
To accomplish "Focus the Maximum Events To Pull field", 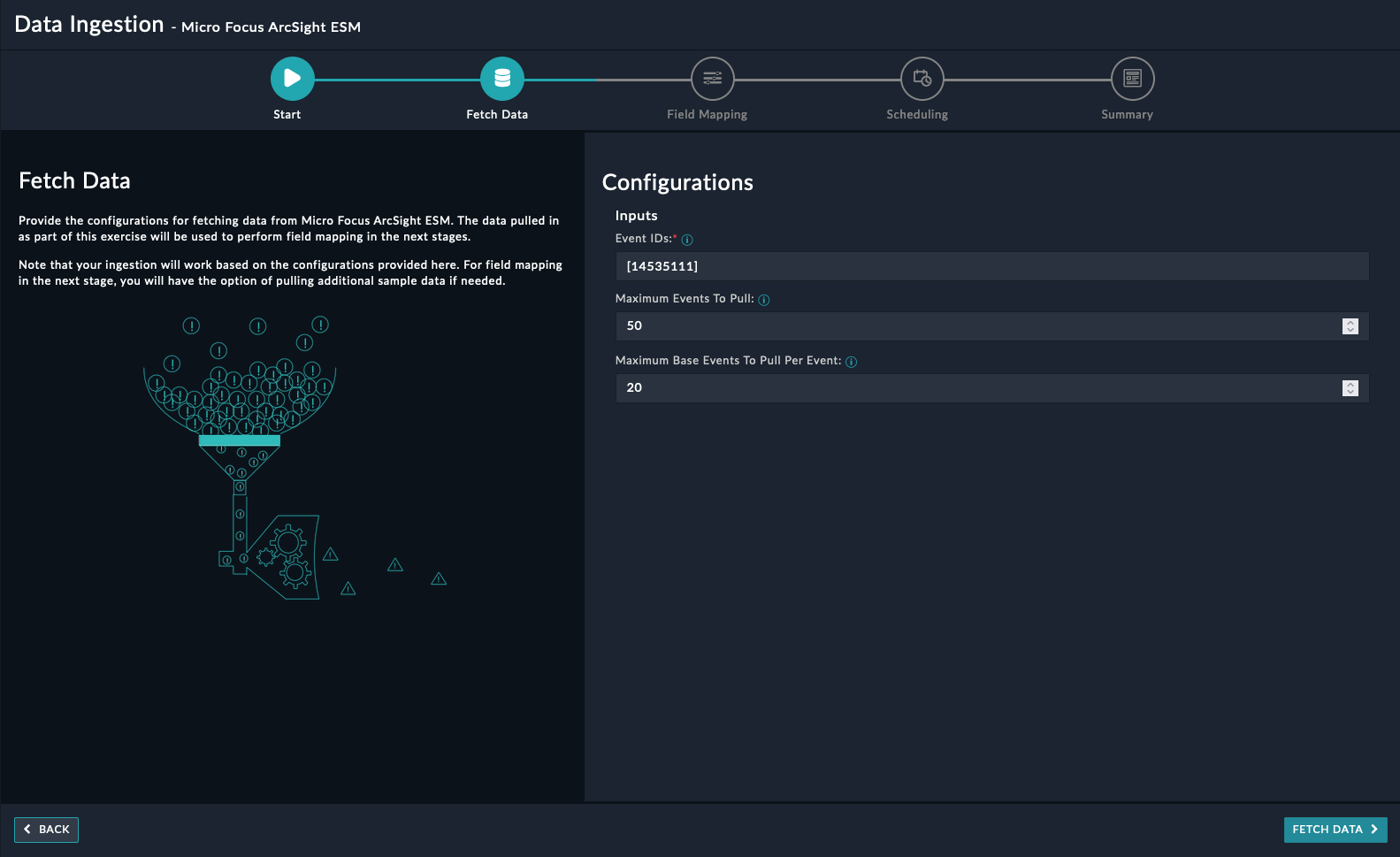I will pyautogui.click(x=973, y=326).
